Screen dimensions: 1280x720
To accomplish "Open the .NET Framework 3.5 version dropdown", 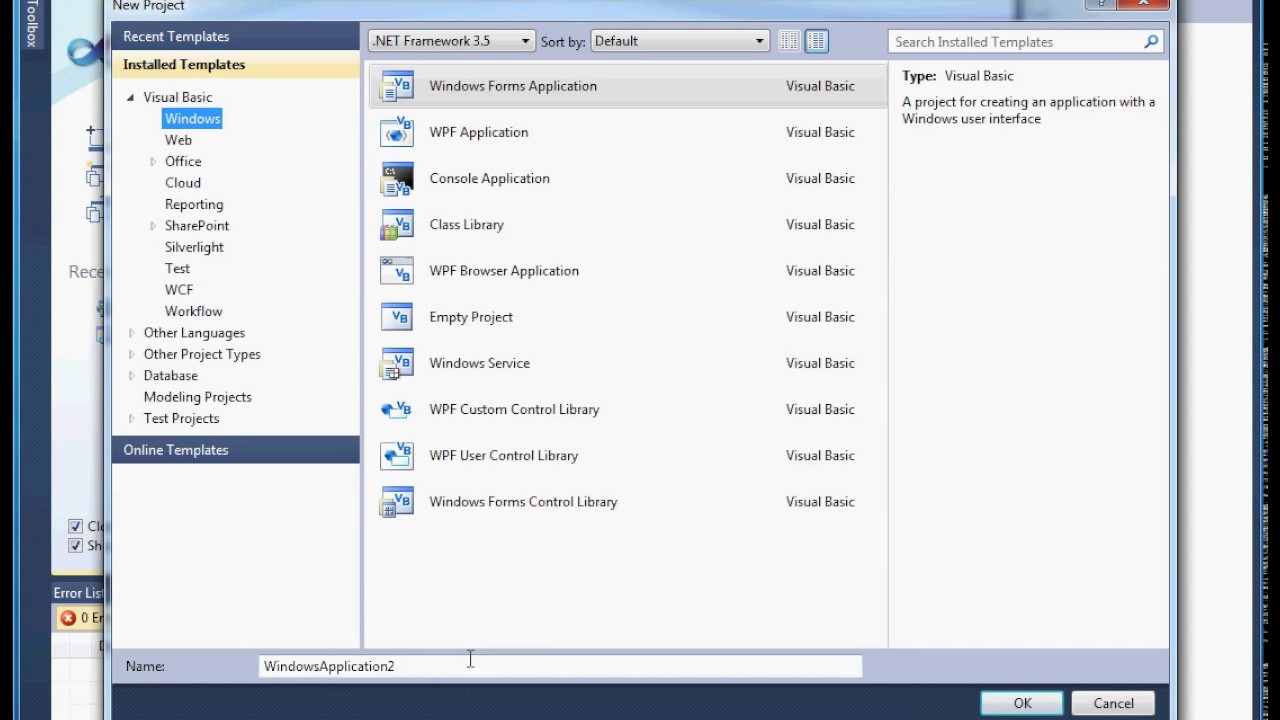I will pos(451,41).
